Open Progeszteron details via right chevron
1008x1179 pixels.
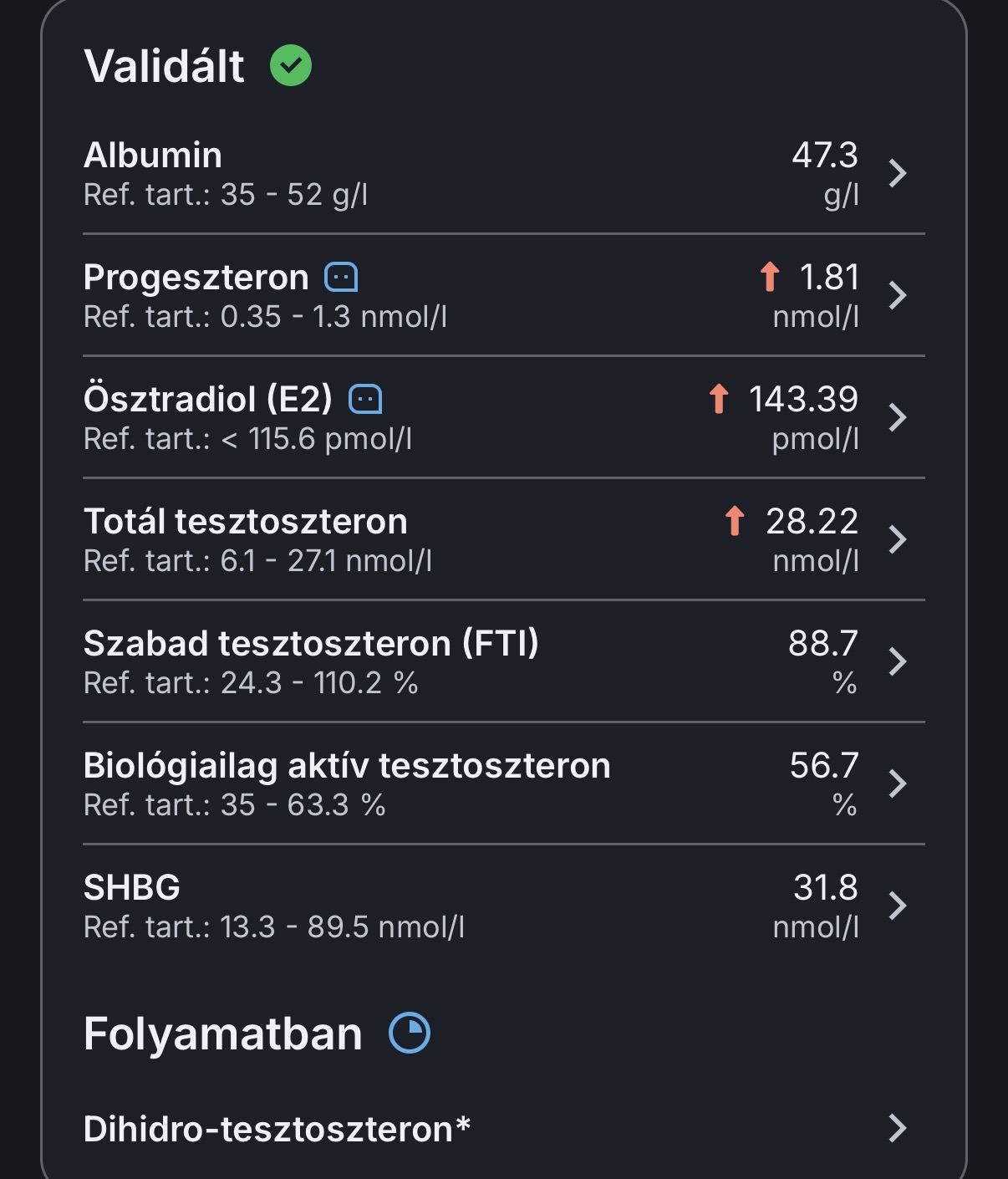tap(898, 295)
